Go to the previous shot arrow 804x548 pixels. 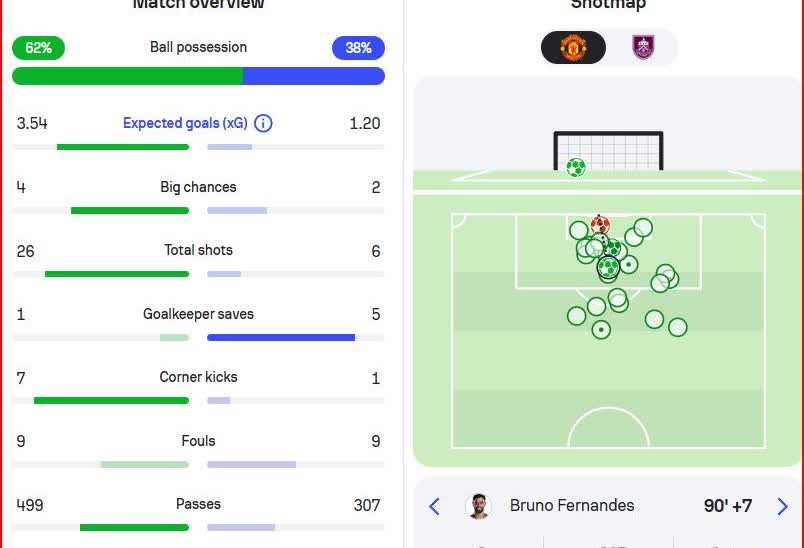[434, 506]
